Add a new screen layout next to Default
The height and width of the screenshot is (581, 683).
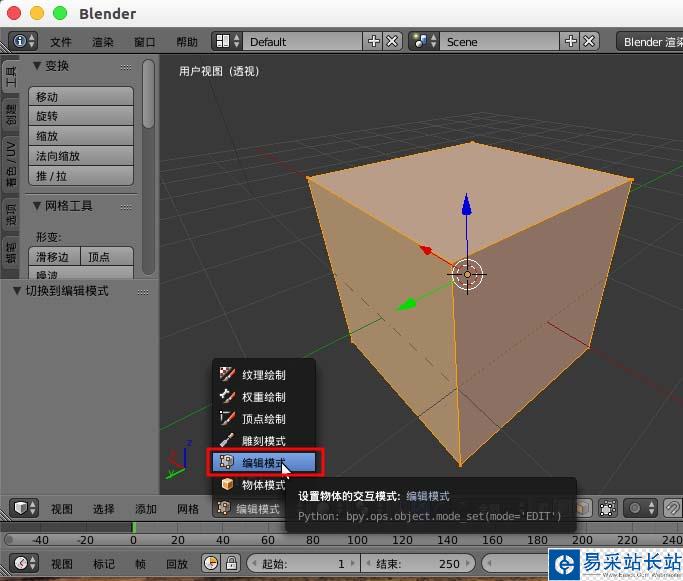[373, 41]
